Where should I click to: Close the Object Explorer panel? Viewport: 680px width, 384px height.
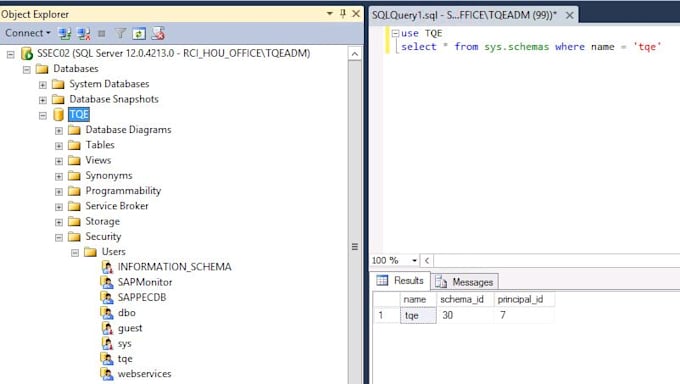click(356, 14)
